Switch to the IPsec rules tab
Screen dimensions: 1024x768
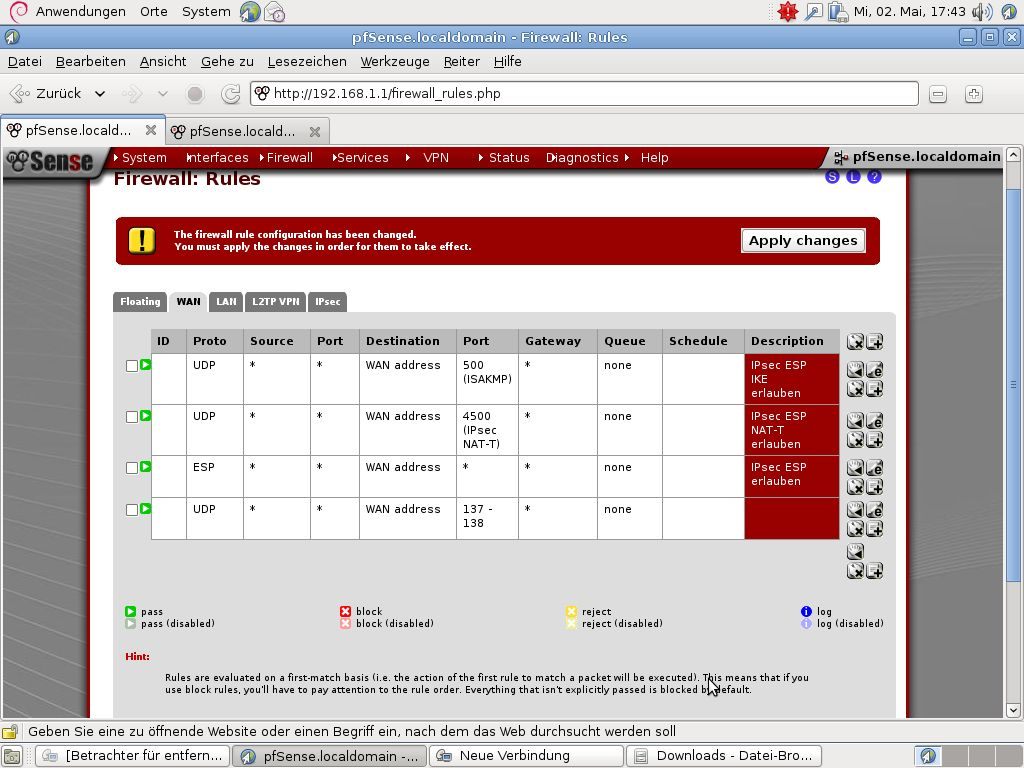(x=327, y=302)
